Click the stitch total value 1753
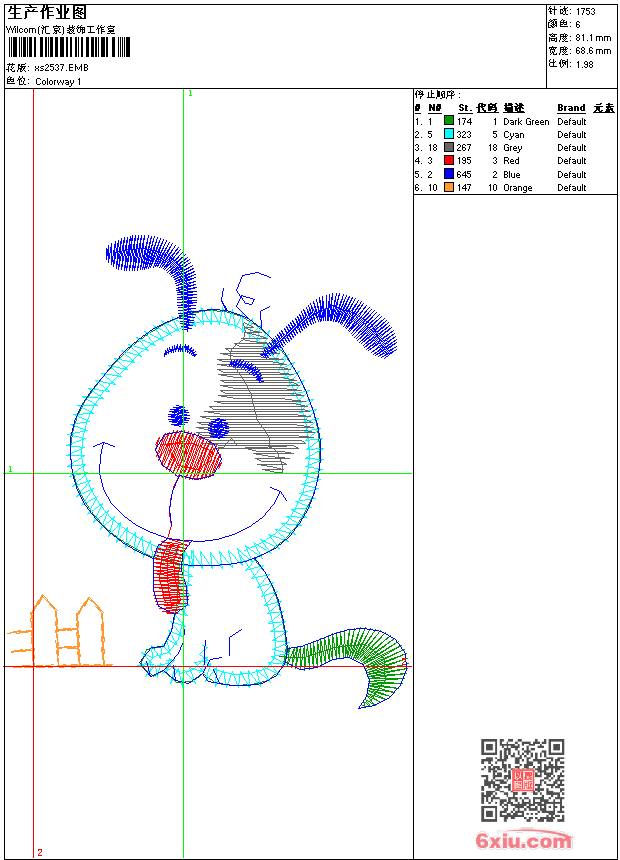Screen dimensions: 620x860 [x=585, y=12]
